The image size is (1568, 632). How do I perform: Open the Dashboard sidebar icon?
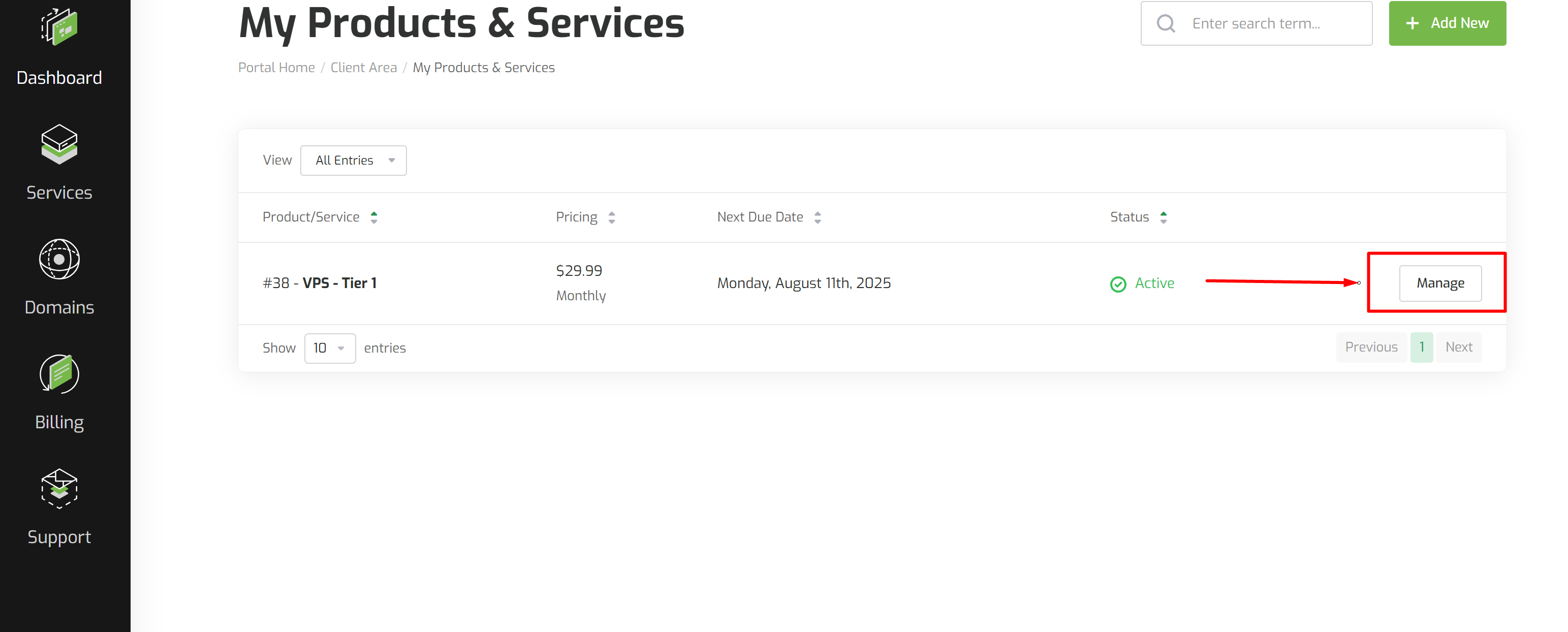(59, 27)
